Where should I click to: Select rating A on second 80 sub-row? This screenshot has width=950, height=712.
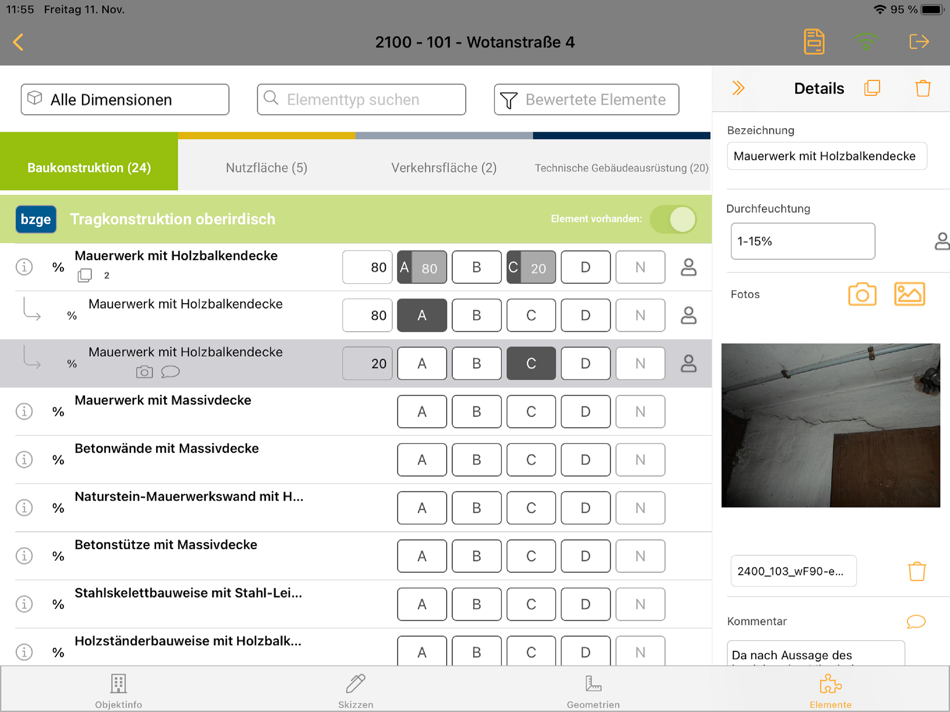[422, 315]
